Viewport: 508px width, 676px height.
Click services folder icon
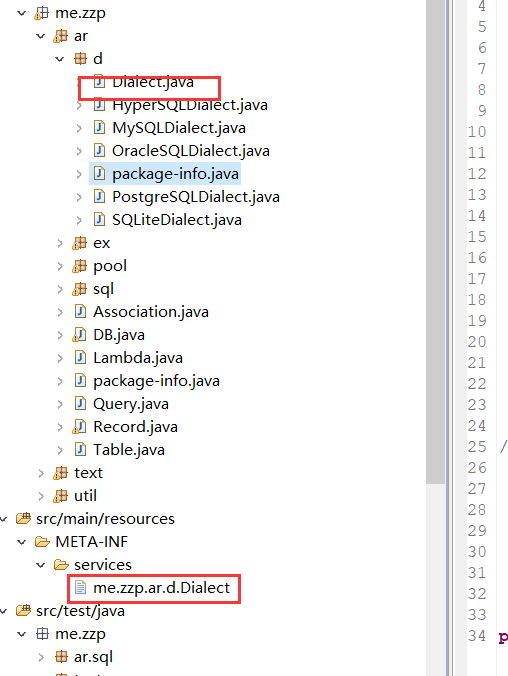61,564
